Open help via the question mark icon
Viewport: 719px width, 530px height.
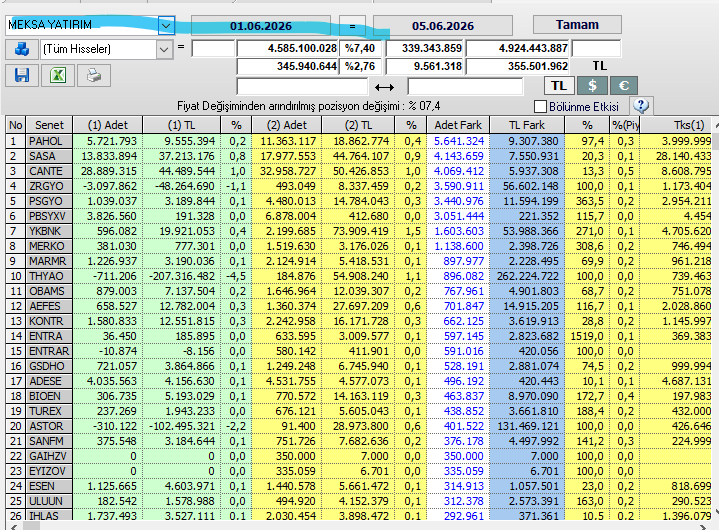click(x=641, y=106)
